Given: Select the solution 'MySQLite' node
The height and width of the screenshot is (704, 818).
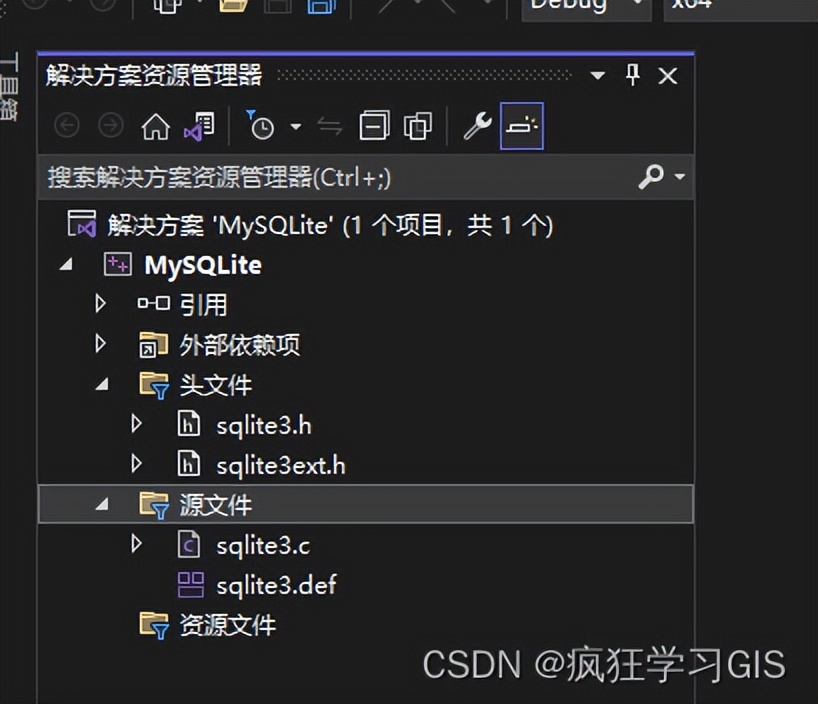Looking at the screenshot, I should pyautogui.click(x=330, y=226).
